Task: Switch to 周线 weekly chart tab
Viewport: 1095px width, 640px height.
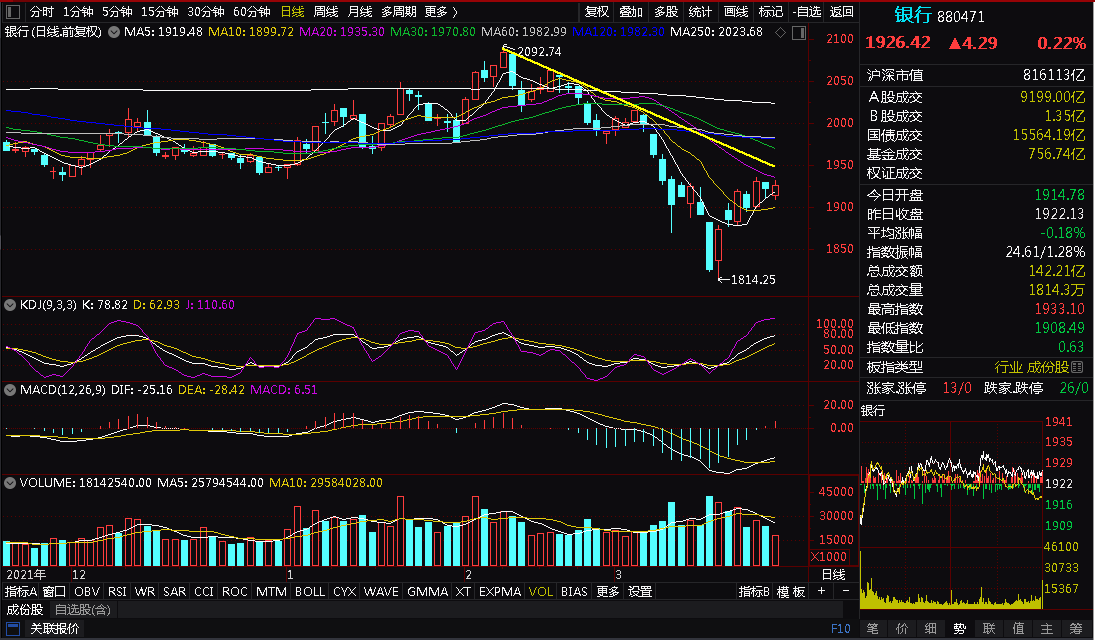Action: pyautogui.click(x=325, y=12)
